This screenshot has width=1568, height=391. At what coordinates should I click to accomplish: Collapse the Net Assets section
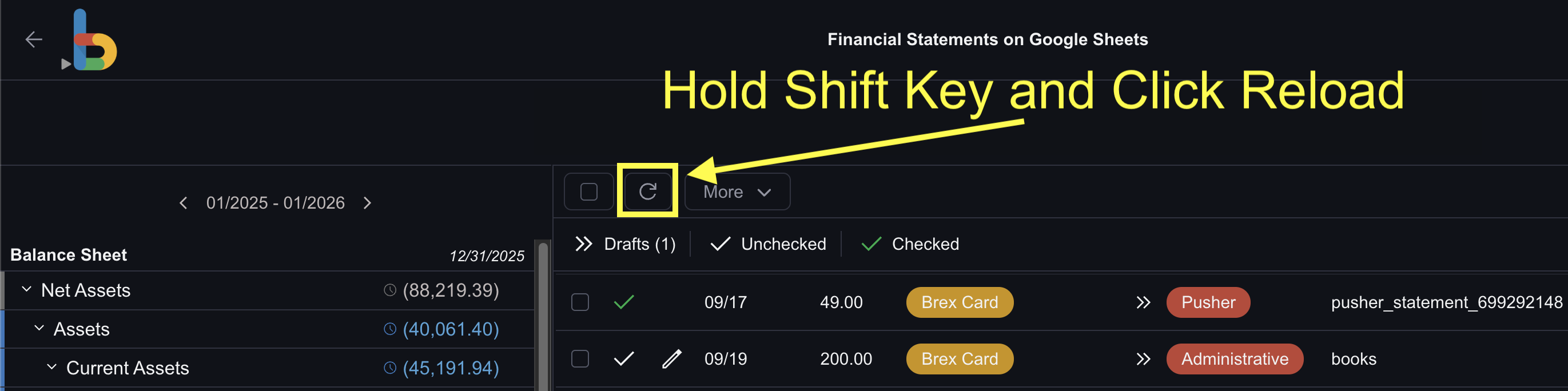point(26,289)
